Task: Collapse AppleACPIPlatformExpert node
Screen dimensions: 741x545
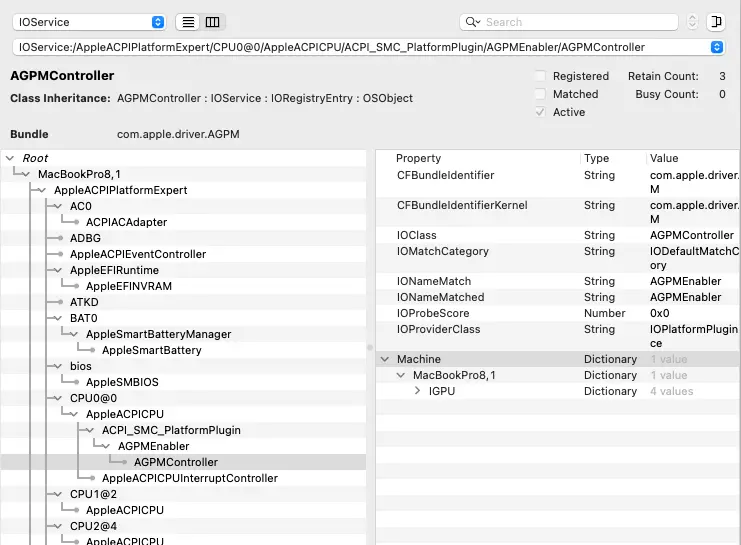Action: point(42,190)
